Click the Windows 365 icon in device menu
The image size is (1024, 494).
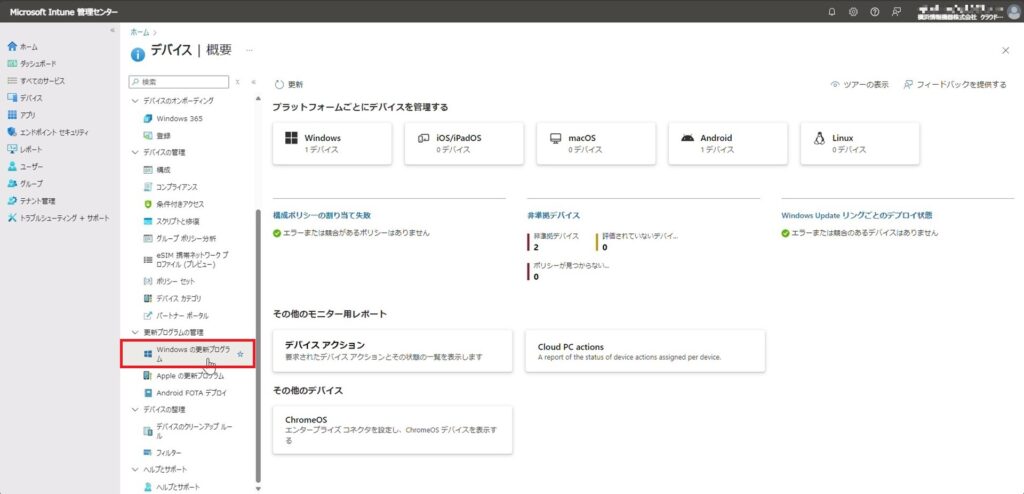point(148,118)
